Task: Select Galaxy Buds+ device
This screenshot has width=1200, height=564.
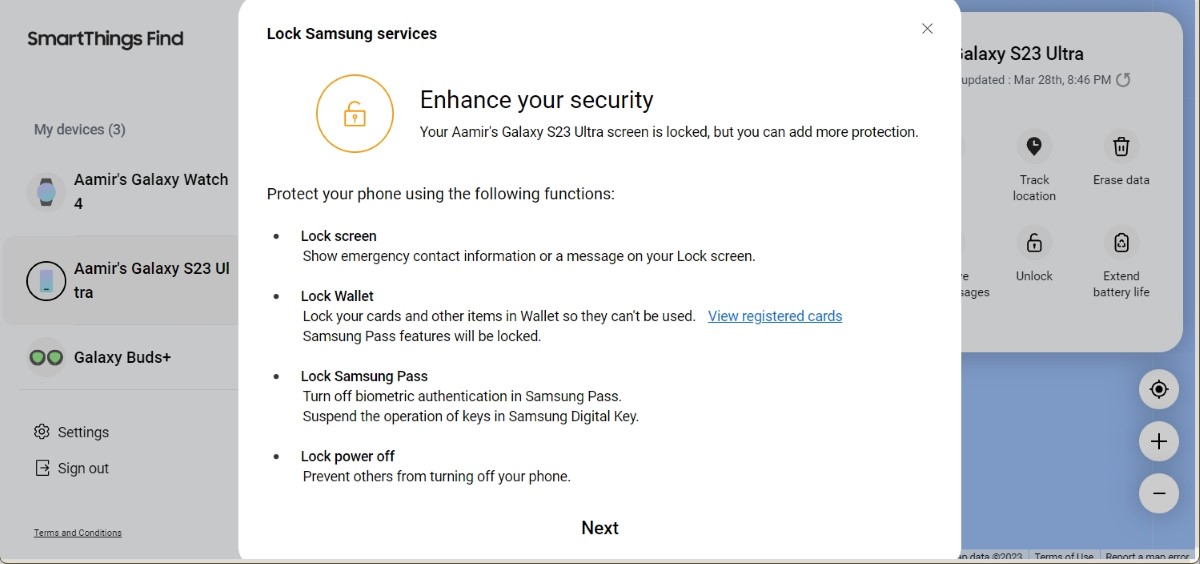Action: click(x=120, y=357)
